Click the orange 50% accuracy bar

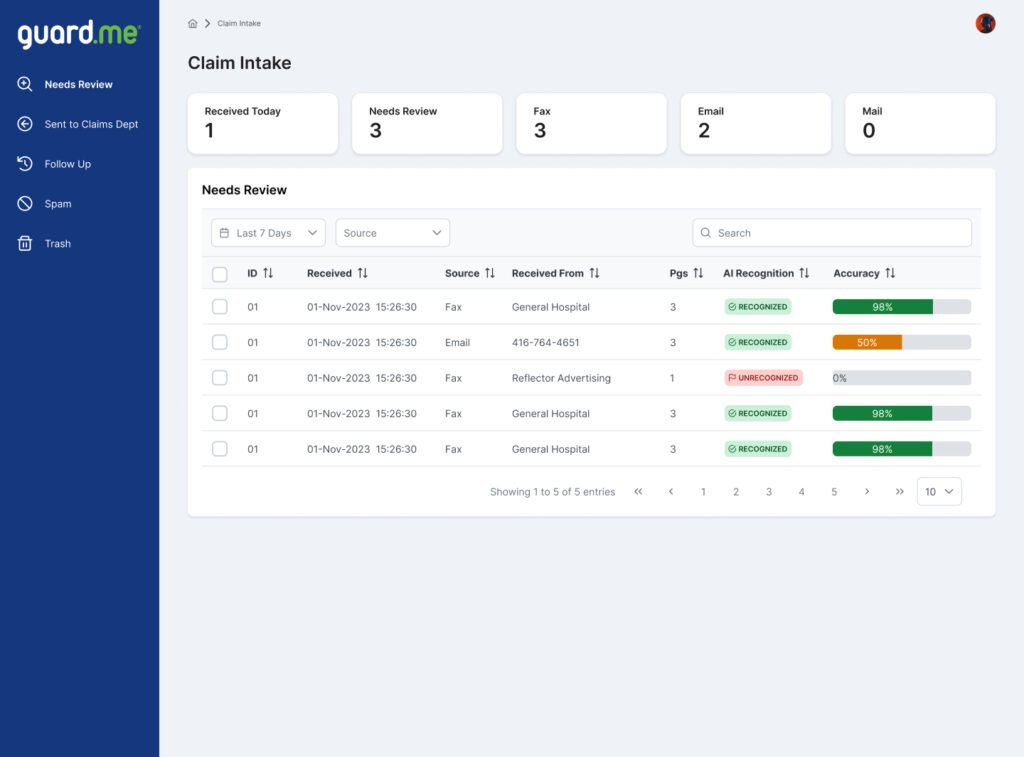click(867, 342)
